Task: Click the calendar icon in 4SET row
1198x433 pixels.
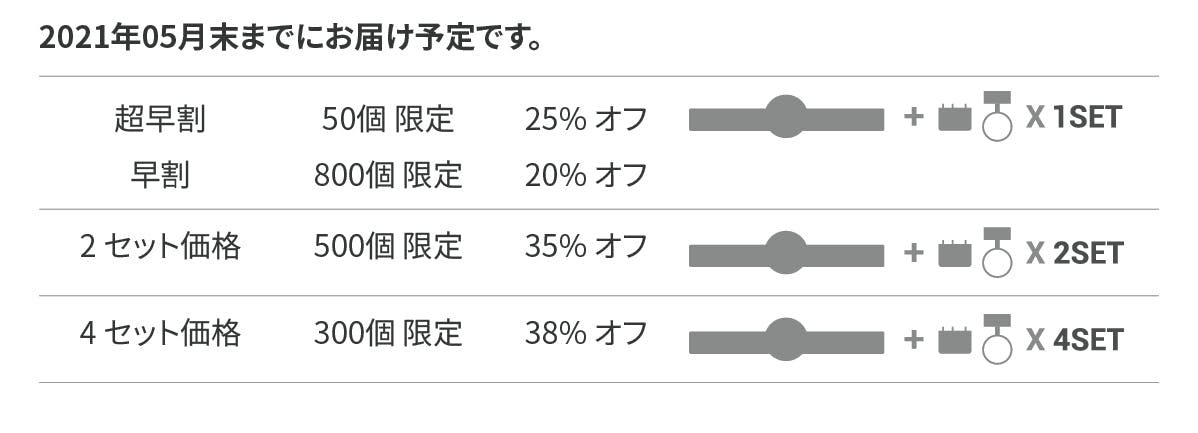Action: [955, 340]
